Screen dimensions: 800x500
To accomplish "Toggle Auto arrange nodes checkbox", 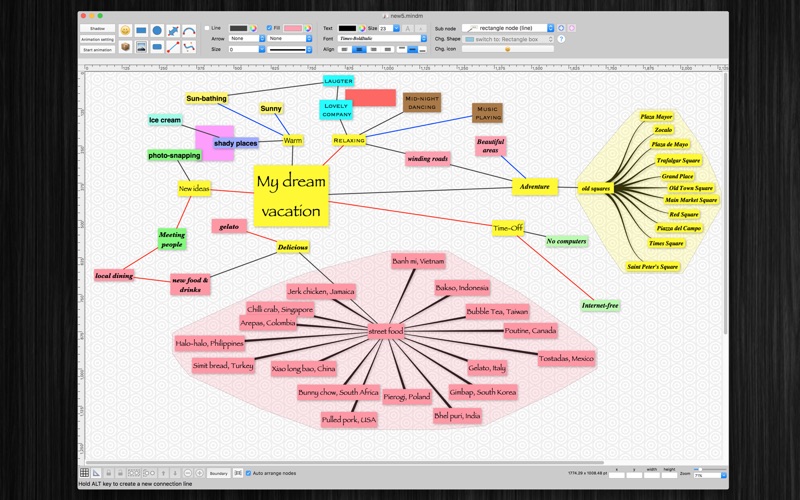I will click(x=248, y=473).
